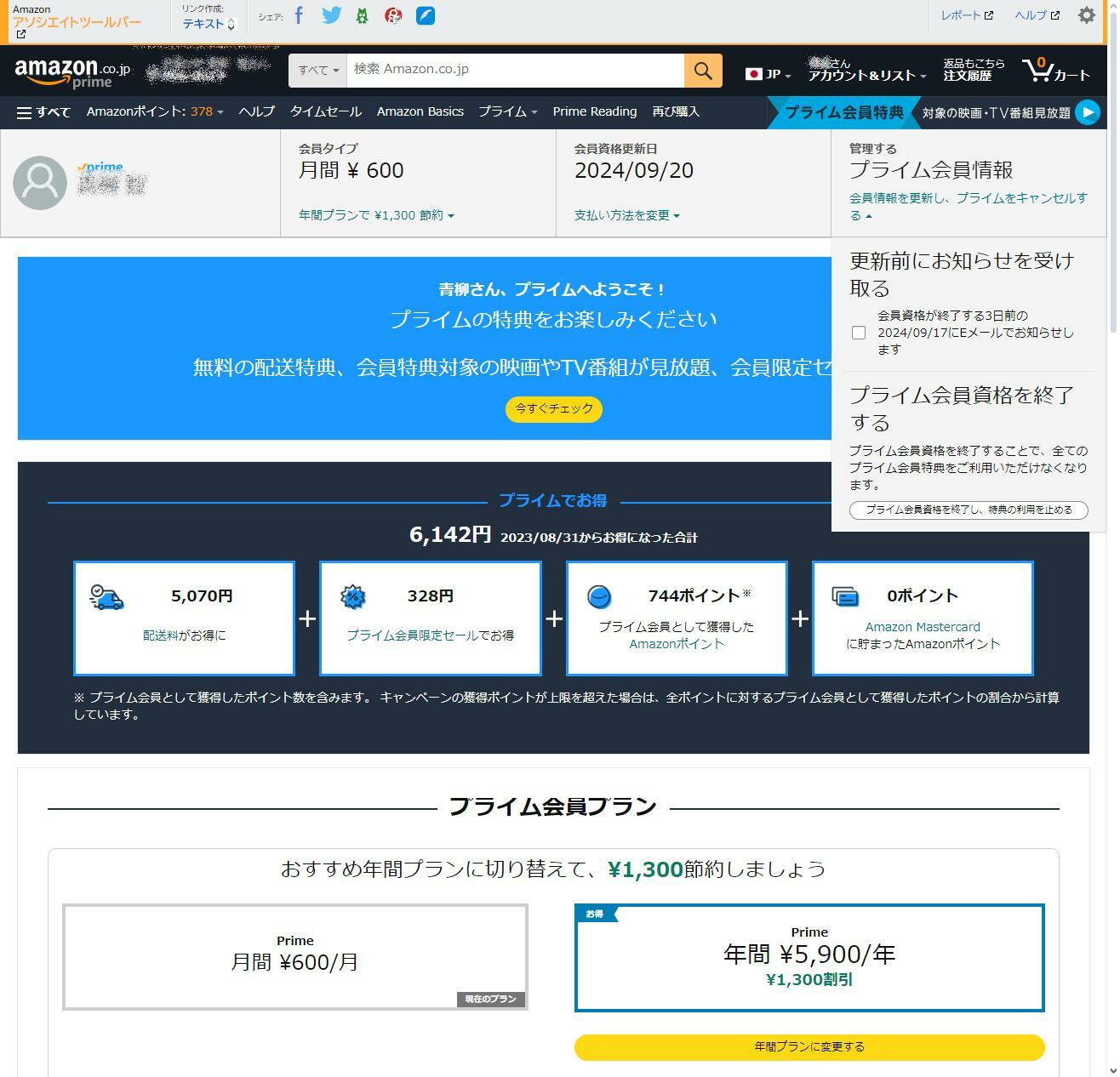Open the レポート link
The image size is (1120, 1077).
(966, 15)
